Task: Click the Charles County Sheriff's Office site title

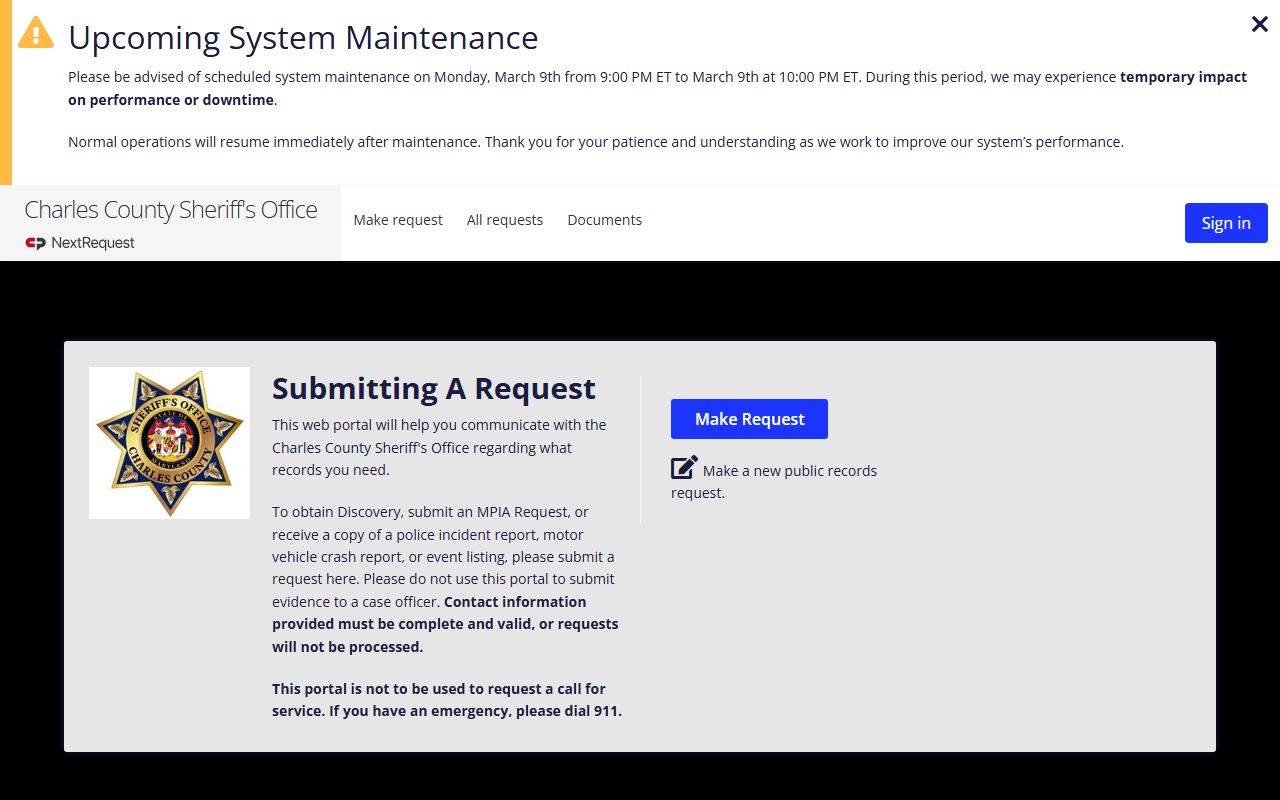Action: click(170, 210)
